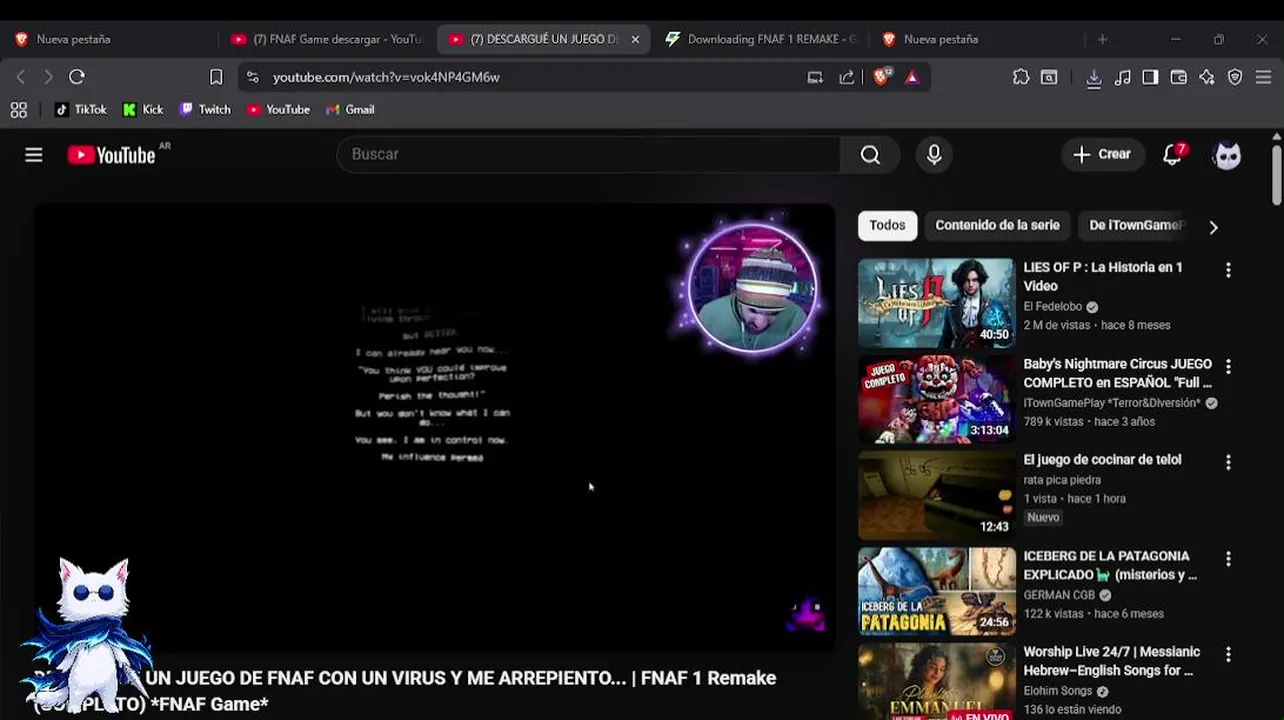Open YouTube notifications bell
The width and height of the screenshot is (1284, 720).
[1173, 154]
